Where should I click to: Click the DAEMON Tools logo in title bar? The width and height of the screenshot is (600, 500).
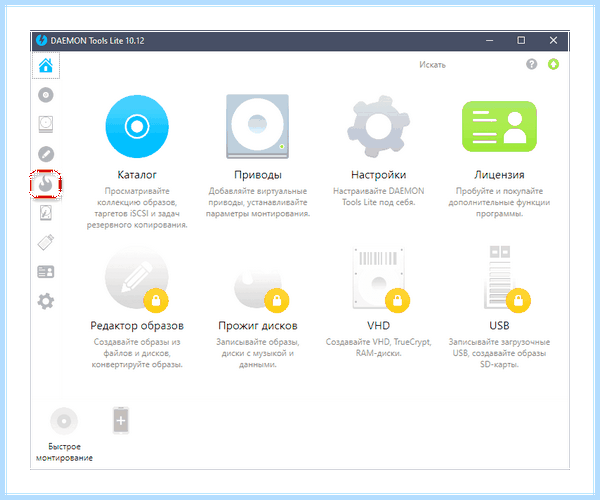click(41, 40)
